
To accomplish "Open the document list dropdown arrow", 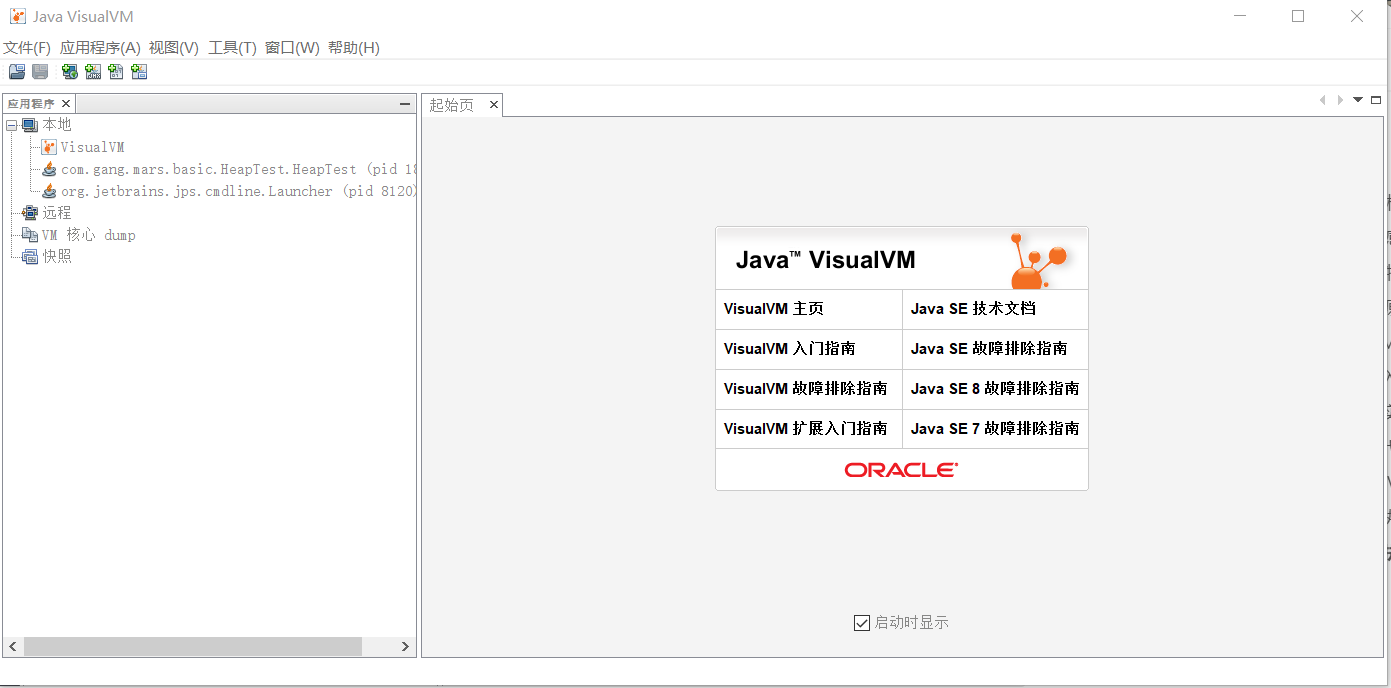I will pos(1358,100).
